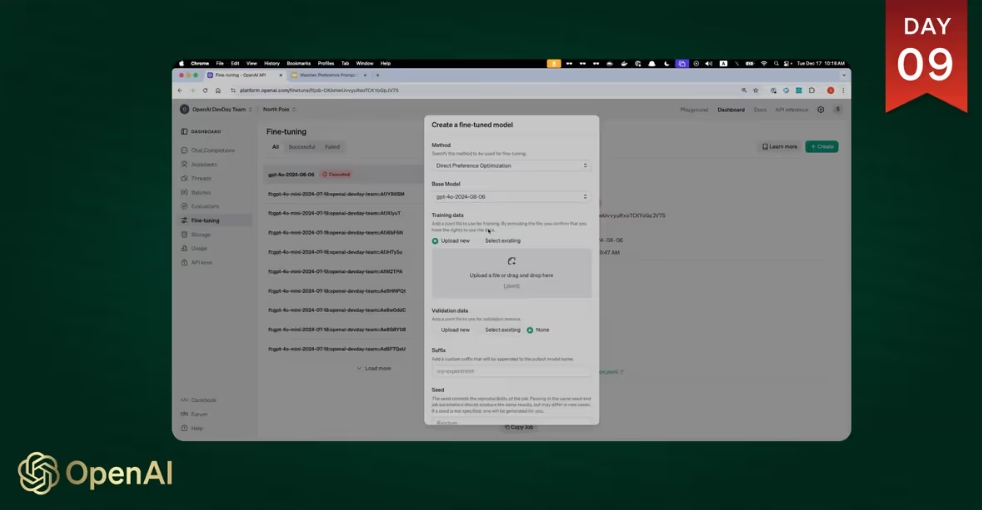982x510 pixels.
Task: Open the Playground tab in top navigation
Action: pyautogui.click(x=694, y=109)
